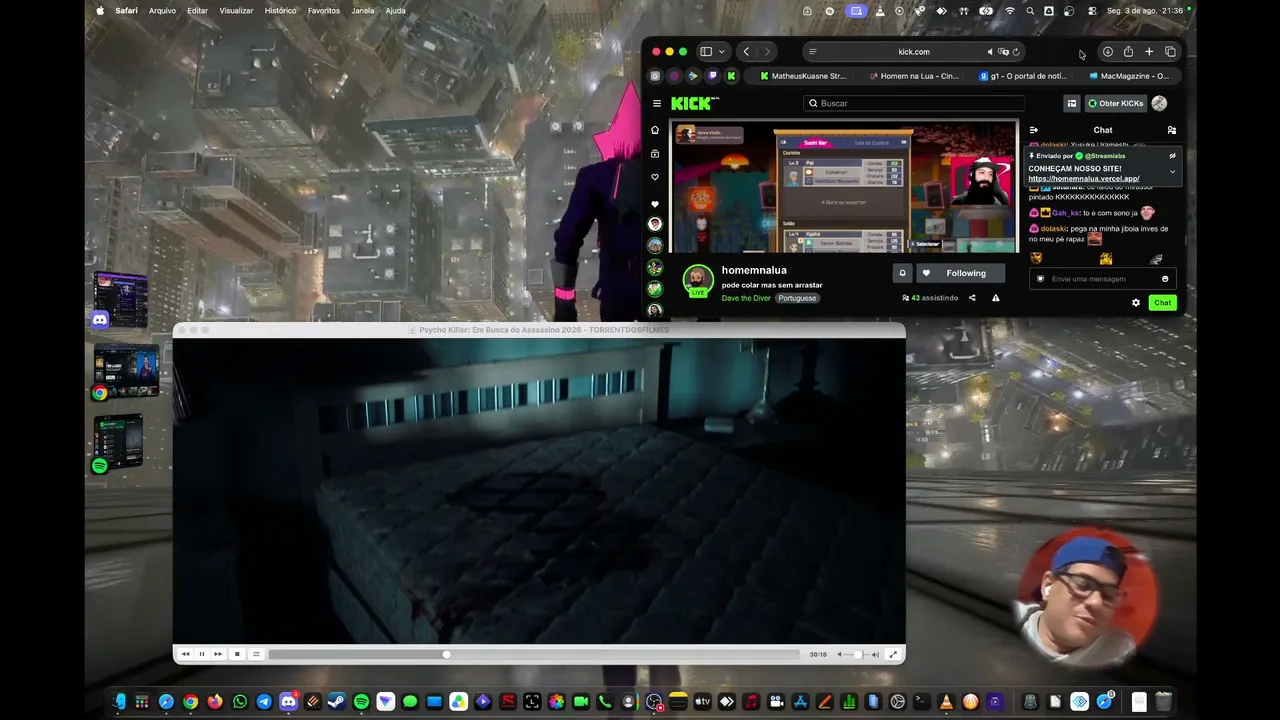Open Wi-Fi status menu
The width and height of the screenshot is (1280, 720).
tap(1010, 11)
